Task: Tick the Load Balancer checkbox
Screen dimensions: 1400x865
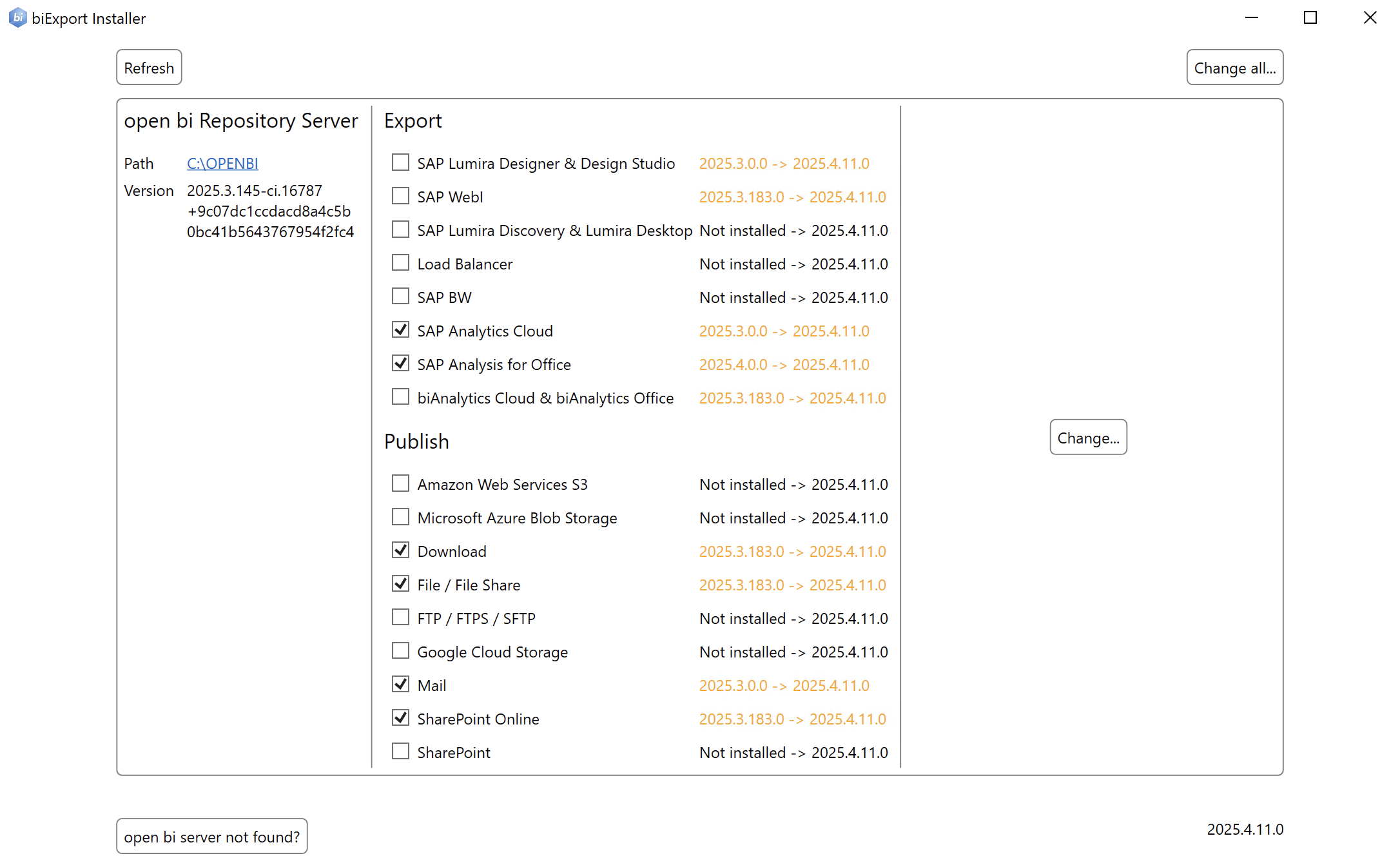Action: (x=400, y=263)
